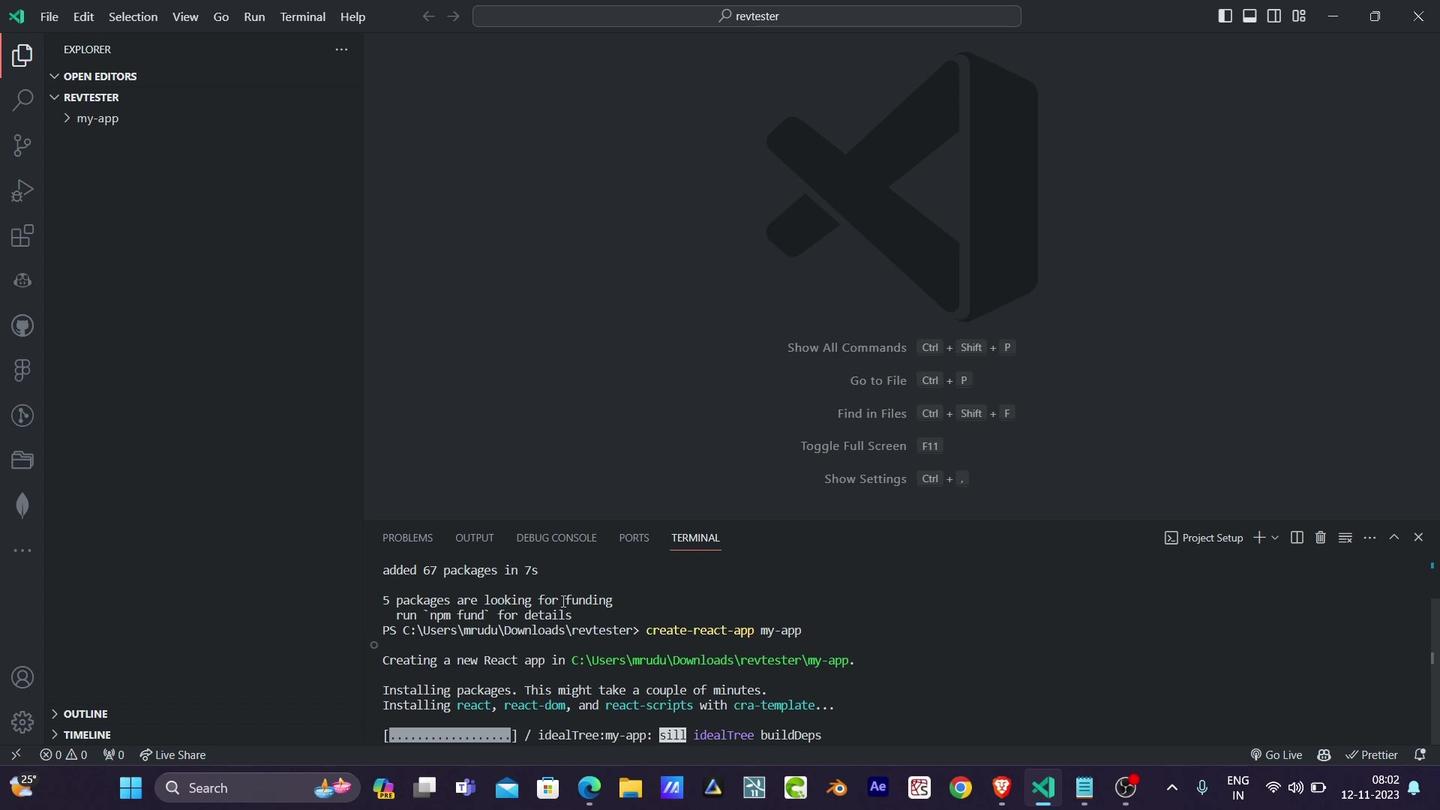Open the GitHub view in activity bar

tap(22, 326)
